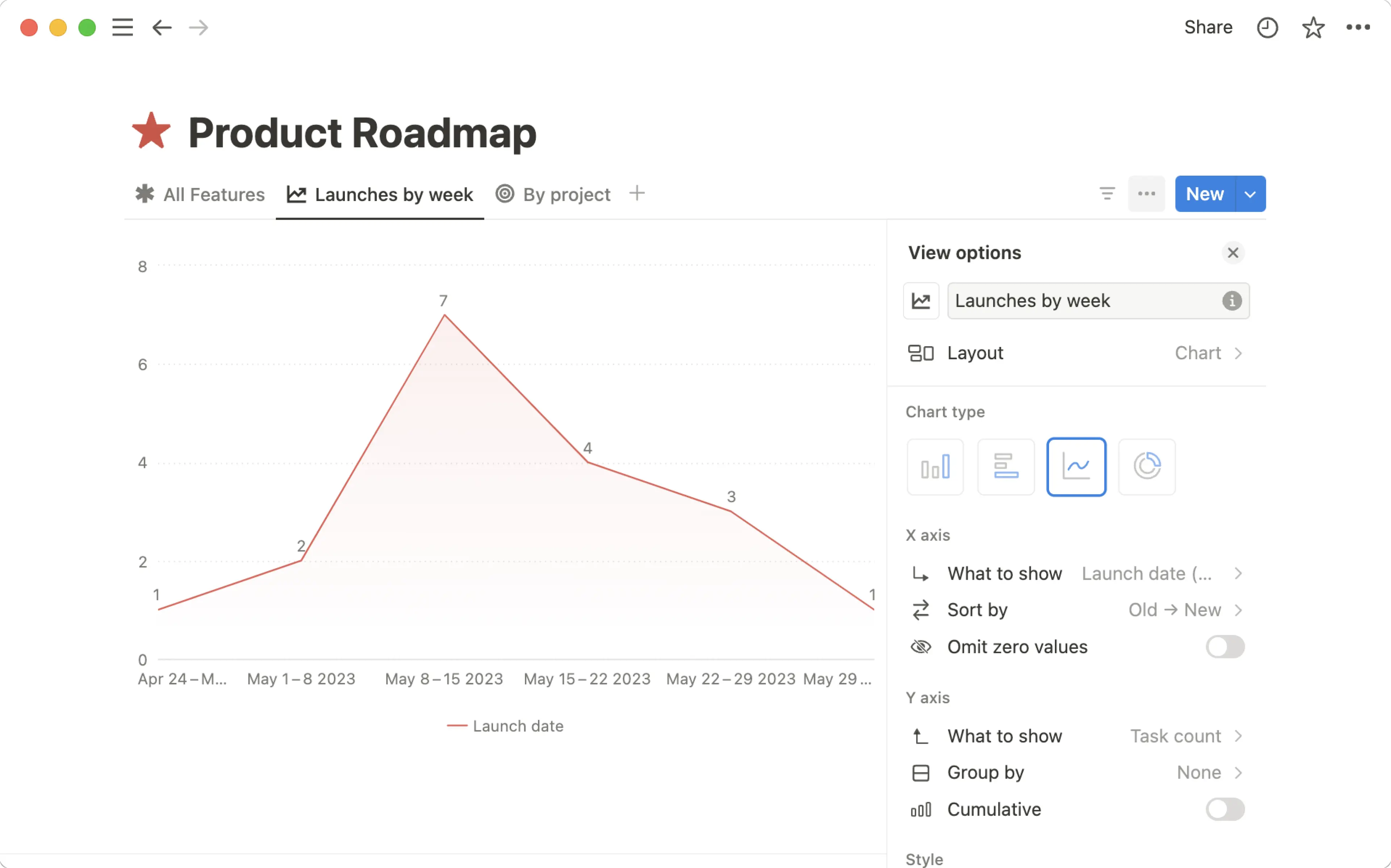Open the filter icon above the chart

[x=1107, y=193]
